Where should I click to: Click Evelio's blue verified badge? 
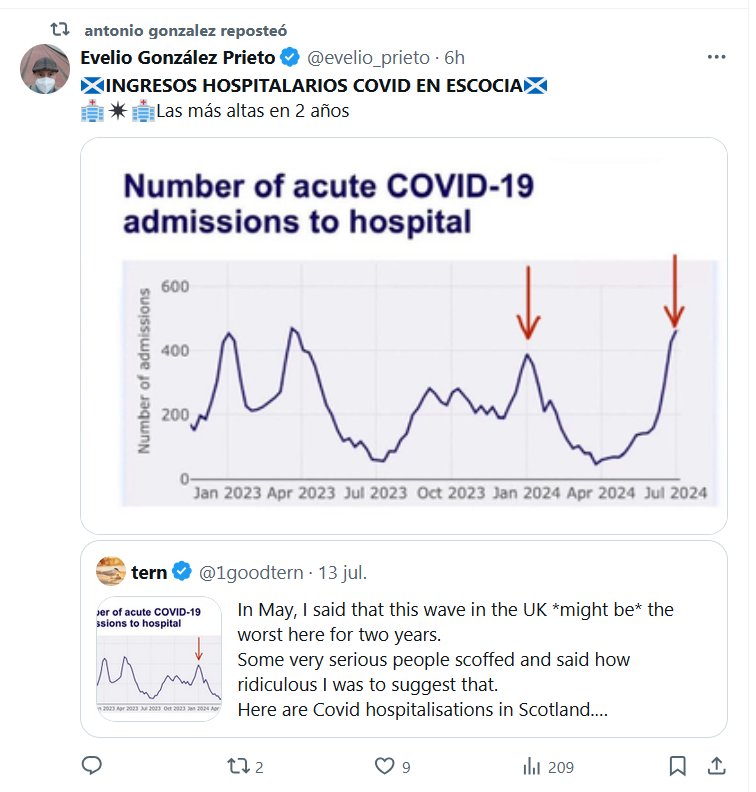290,57
